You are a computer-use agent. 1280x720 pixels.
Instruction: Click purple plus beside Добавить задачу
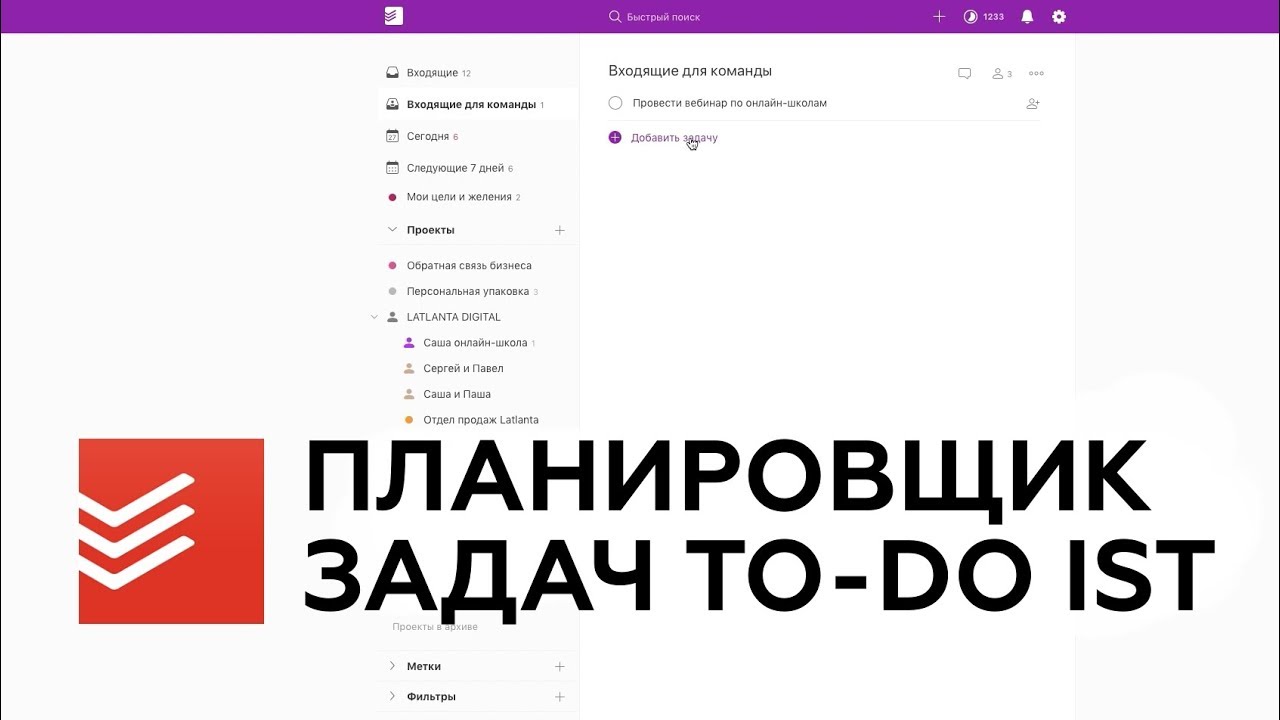click(x=615, y=138)
